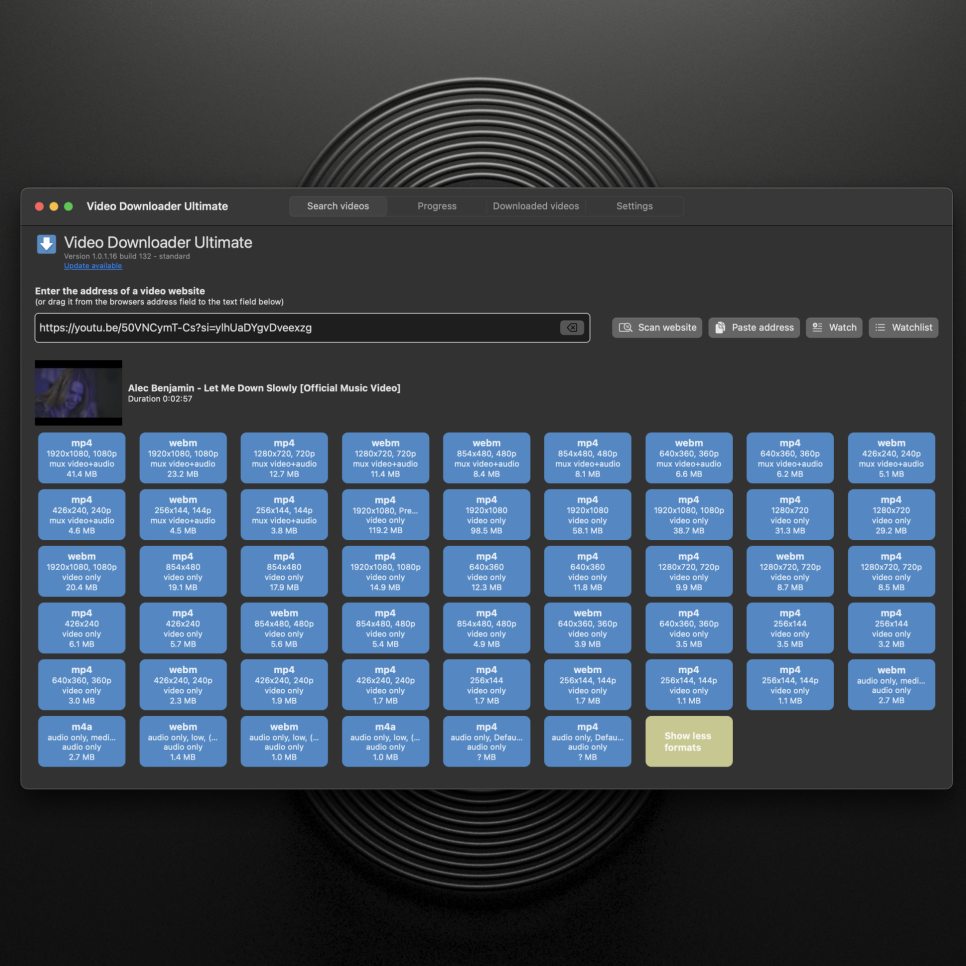
Task: Open the Settings tab
Action: pyautogui.click(x=635, y=206)
